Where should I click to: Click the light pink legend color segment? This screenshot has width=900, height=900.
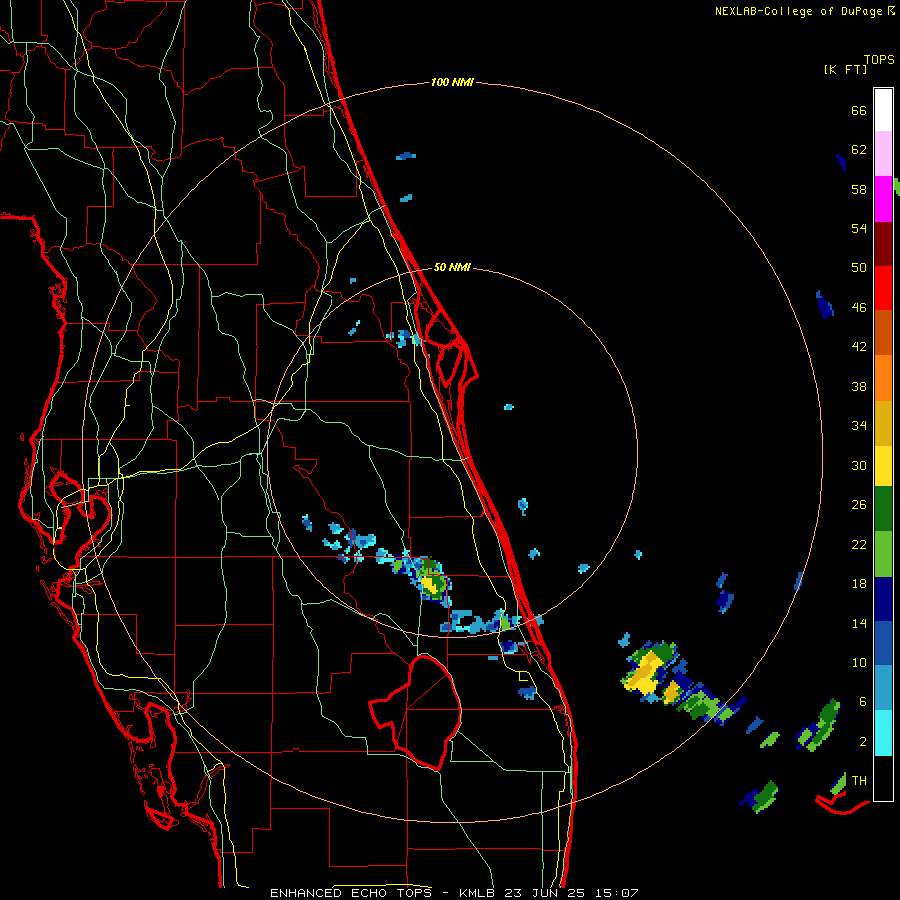pos(883,154)
